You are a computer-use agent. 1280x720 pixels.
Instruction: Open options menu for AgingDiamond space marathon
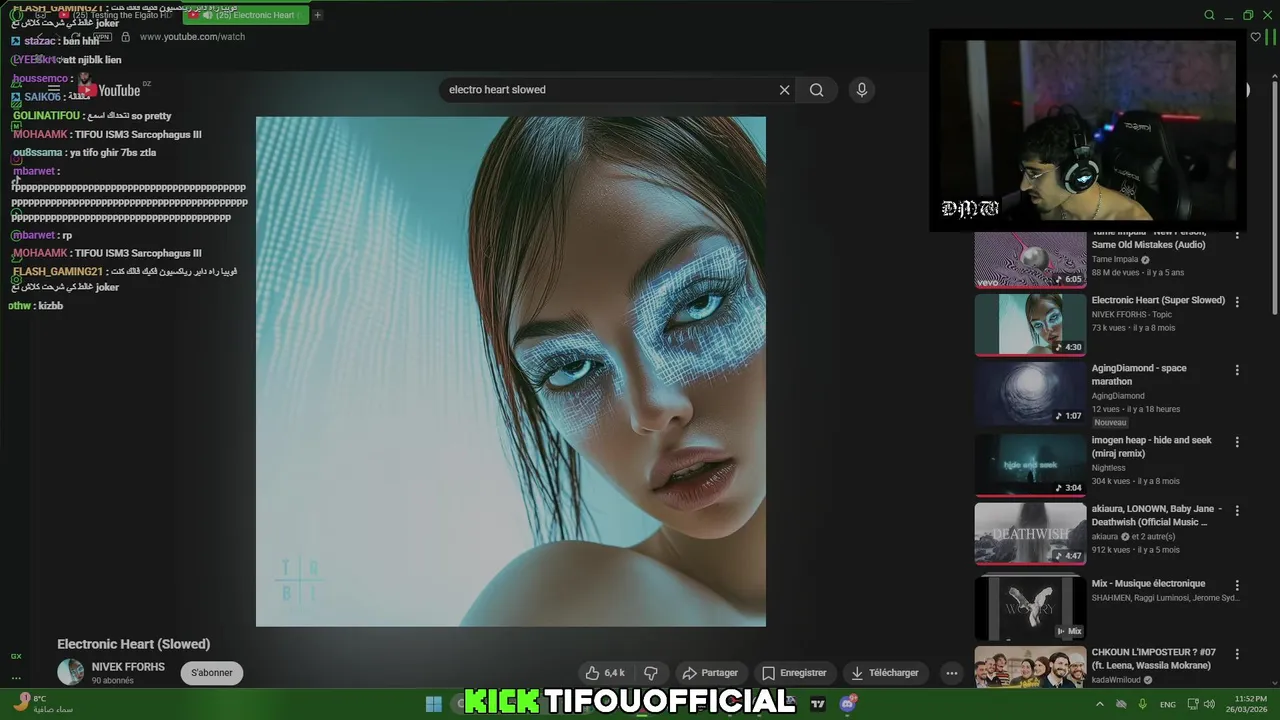pos(1237,370)
